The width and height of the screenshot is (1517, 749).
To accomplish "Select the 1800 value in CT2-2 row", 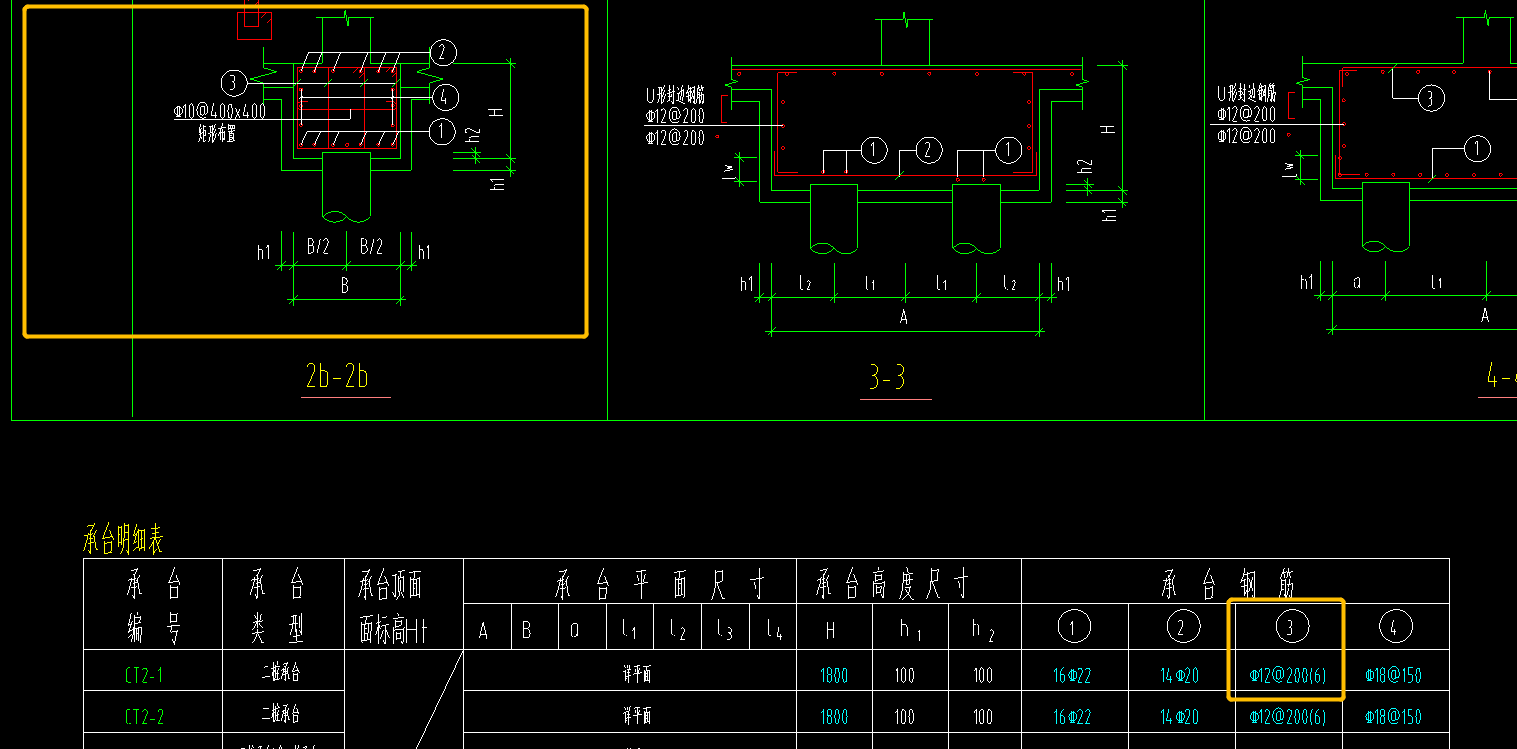I will (834, 717).
